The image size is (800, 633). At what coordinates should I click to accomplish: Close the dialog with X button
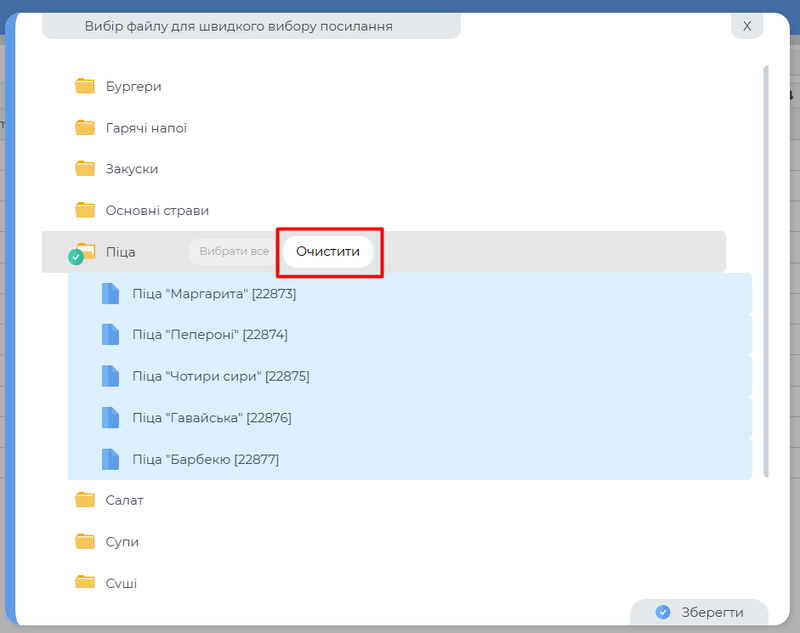[746, 26]
